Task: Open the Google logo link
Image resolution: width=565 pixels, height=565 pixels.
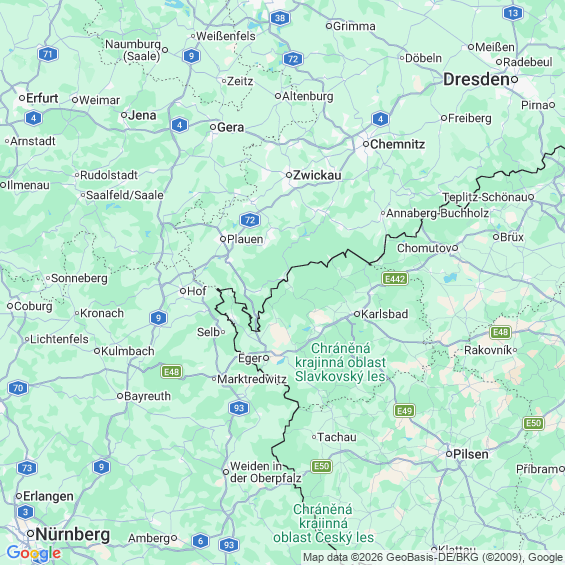Action: tap(34, 553)
